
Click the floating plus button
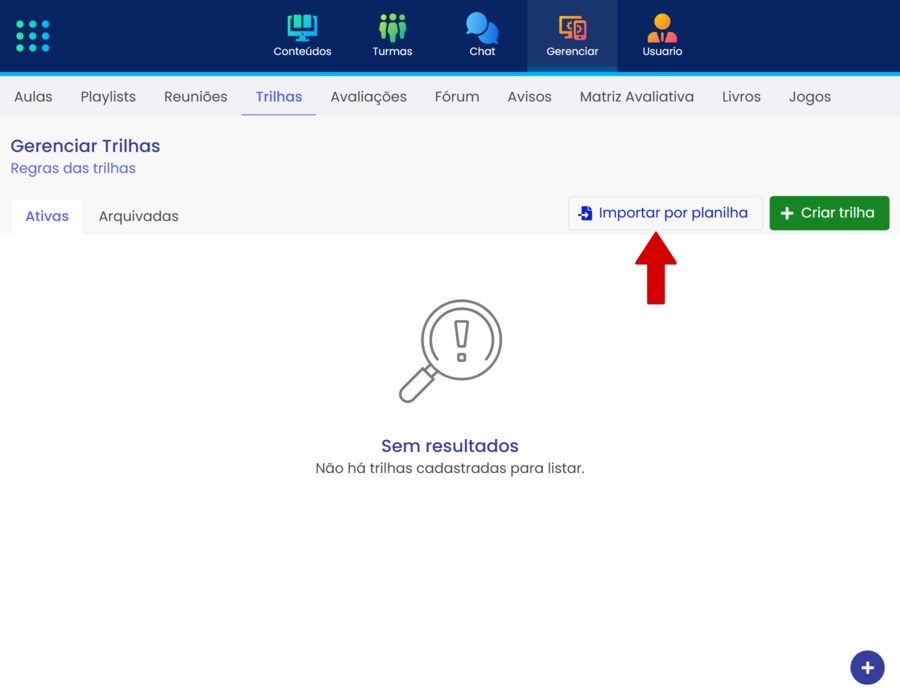867,667
